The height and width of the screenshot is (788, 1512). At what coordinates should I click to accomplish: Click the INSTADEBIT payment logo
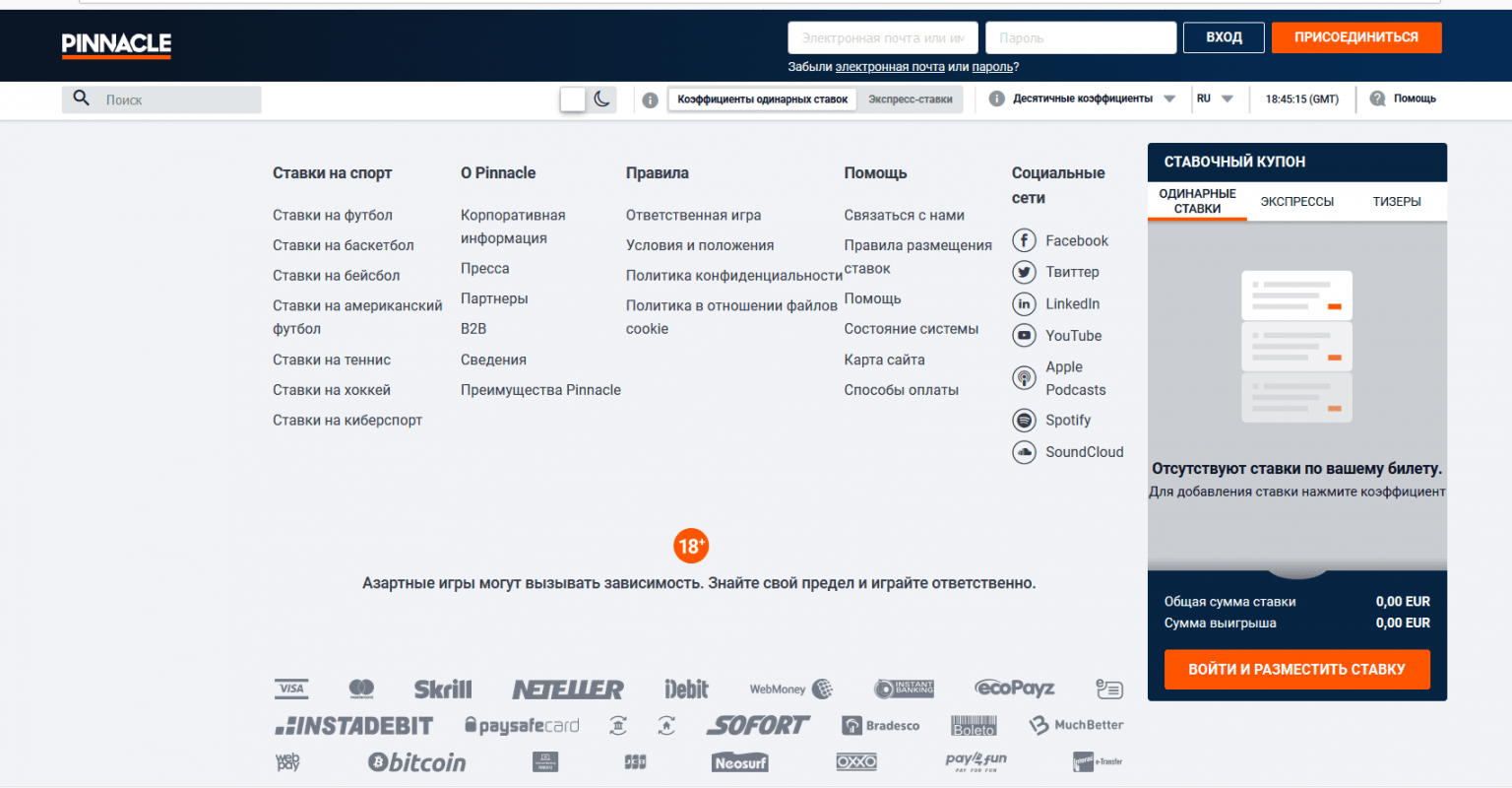pos(353,726)
